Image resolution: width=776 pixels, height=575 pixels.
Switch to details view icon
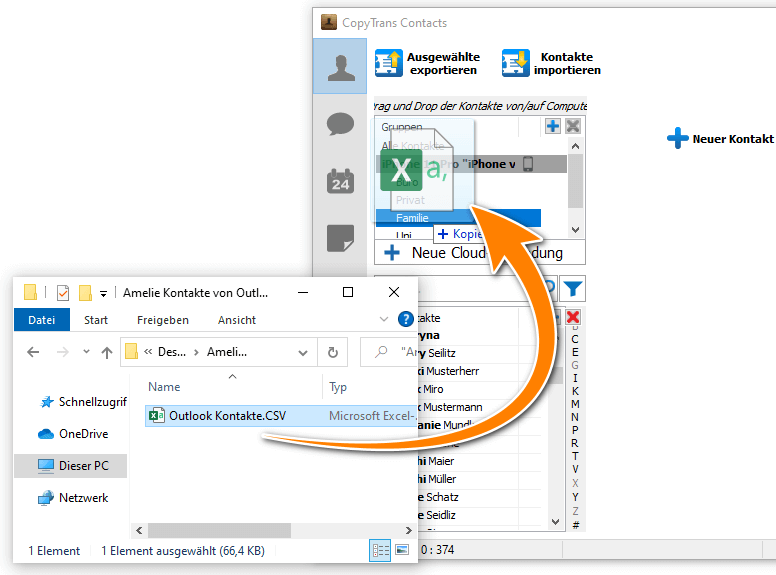(380, 550)
